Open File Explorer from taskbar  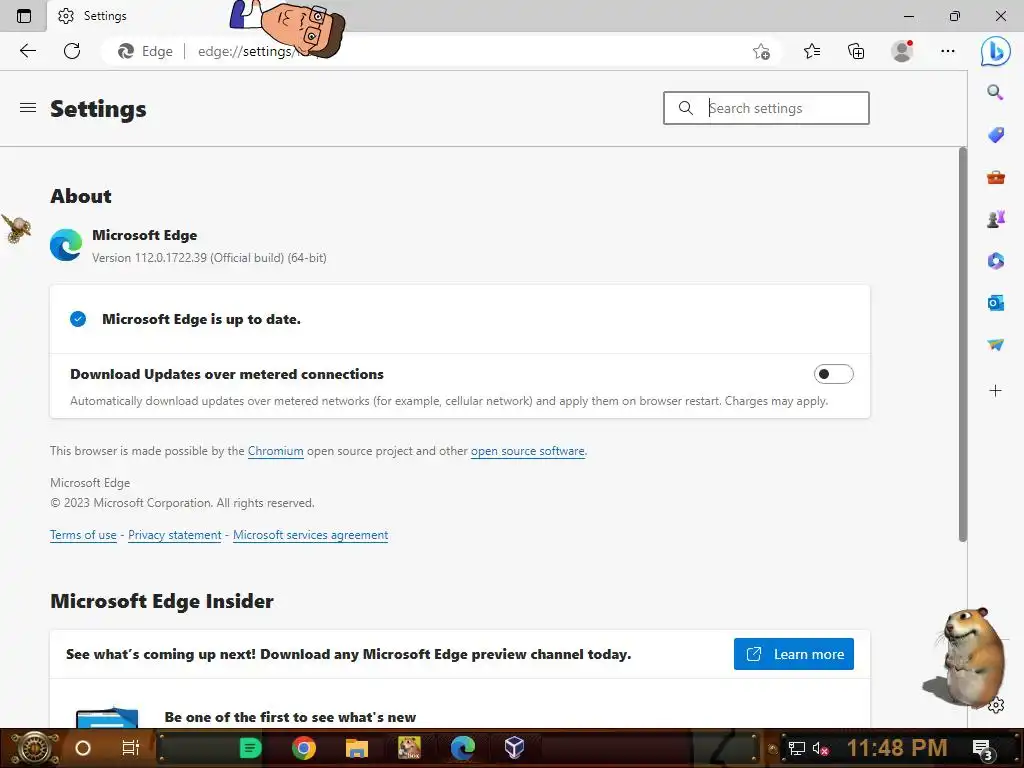click(x=357, y=748)
